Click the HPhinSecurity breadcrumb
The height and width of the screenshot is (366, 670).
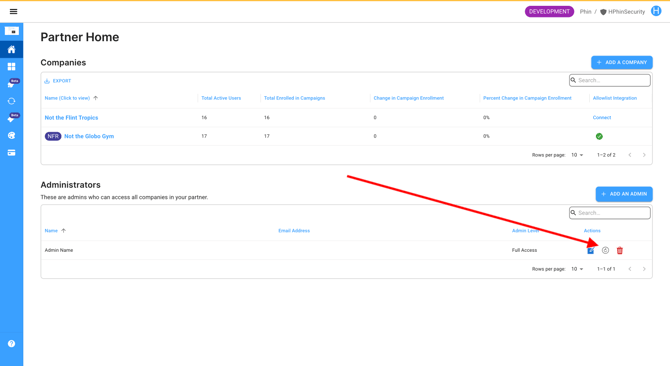[x=626, y=12]
